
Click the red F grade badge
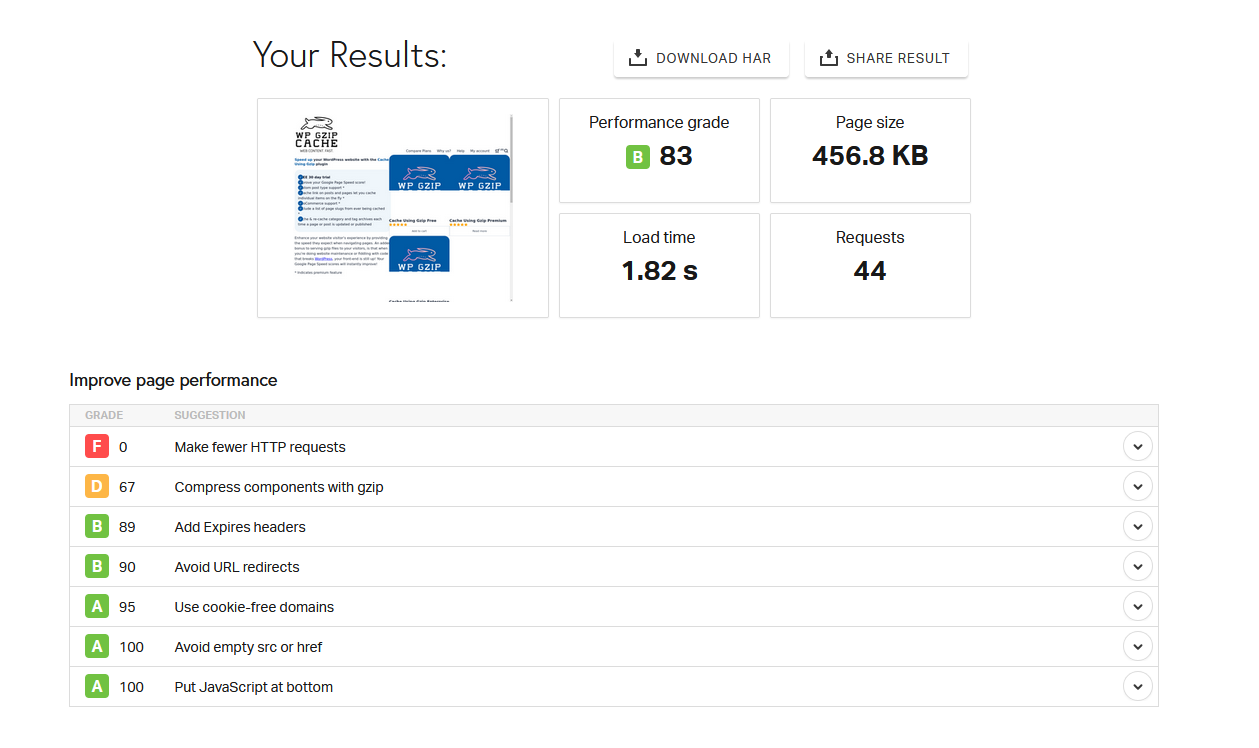click(96, 446)
